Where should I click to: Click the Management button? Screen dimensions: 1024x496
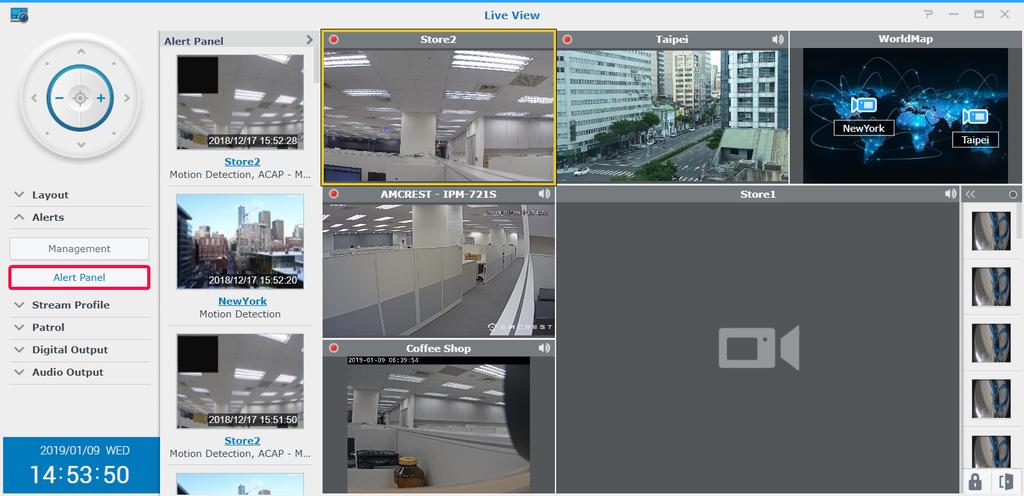[x=79, y=249]
